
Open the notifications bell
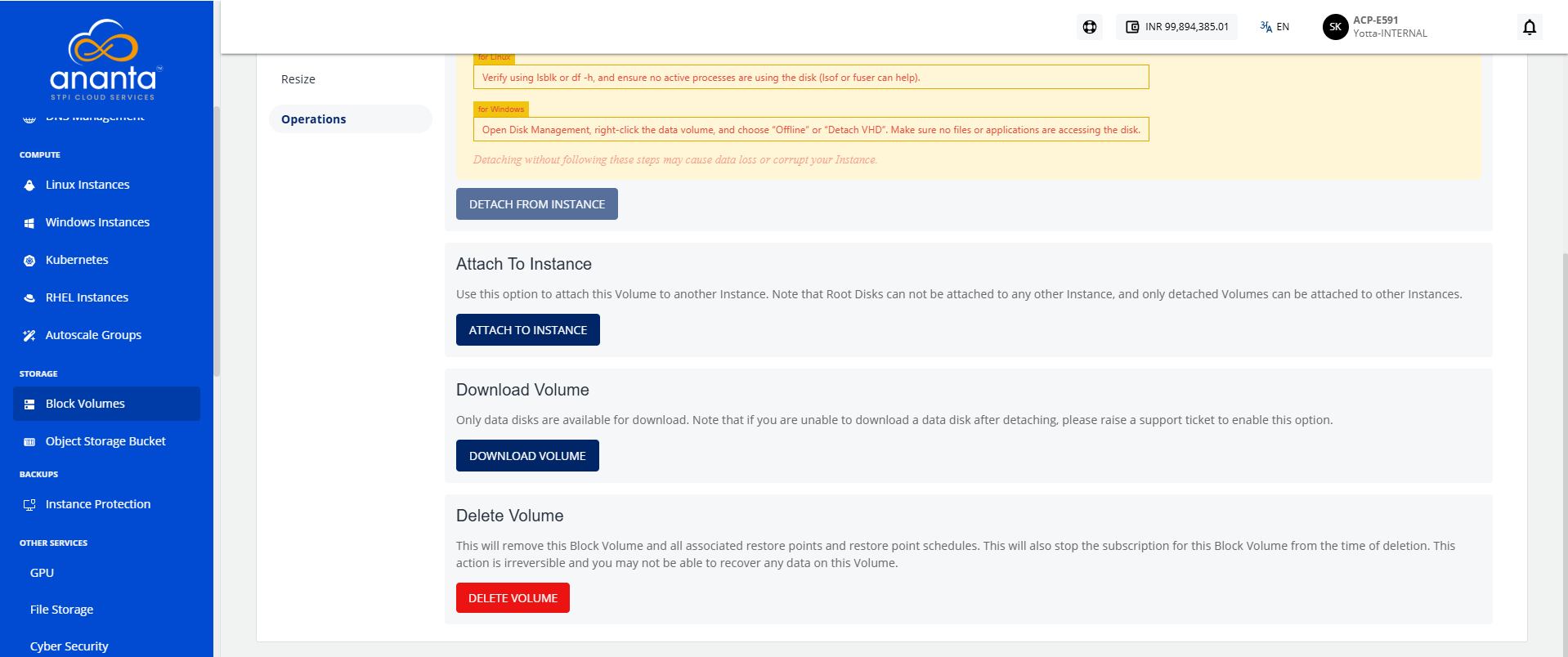coord(1530,27)
